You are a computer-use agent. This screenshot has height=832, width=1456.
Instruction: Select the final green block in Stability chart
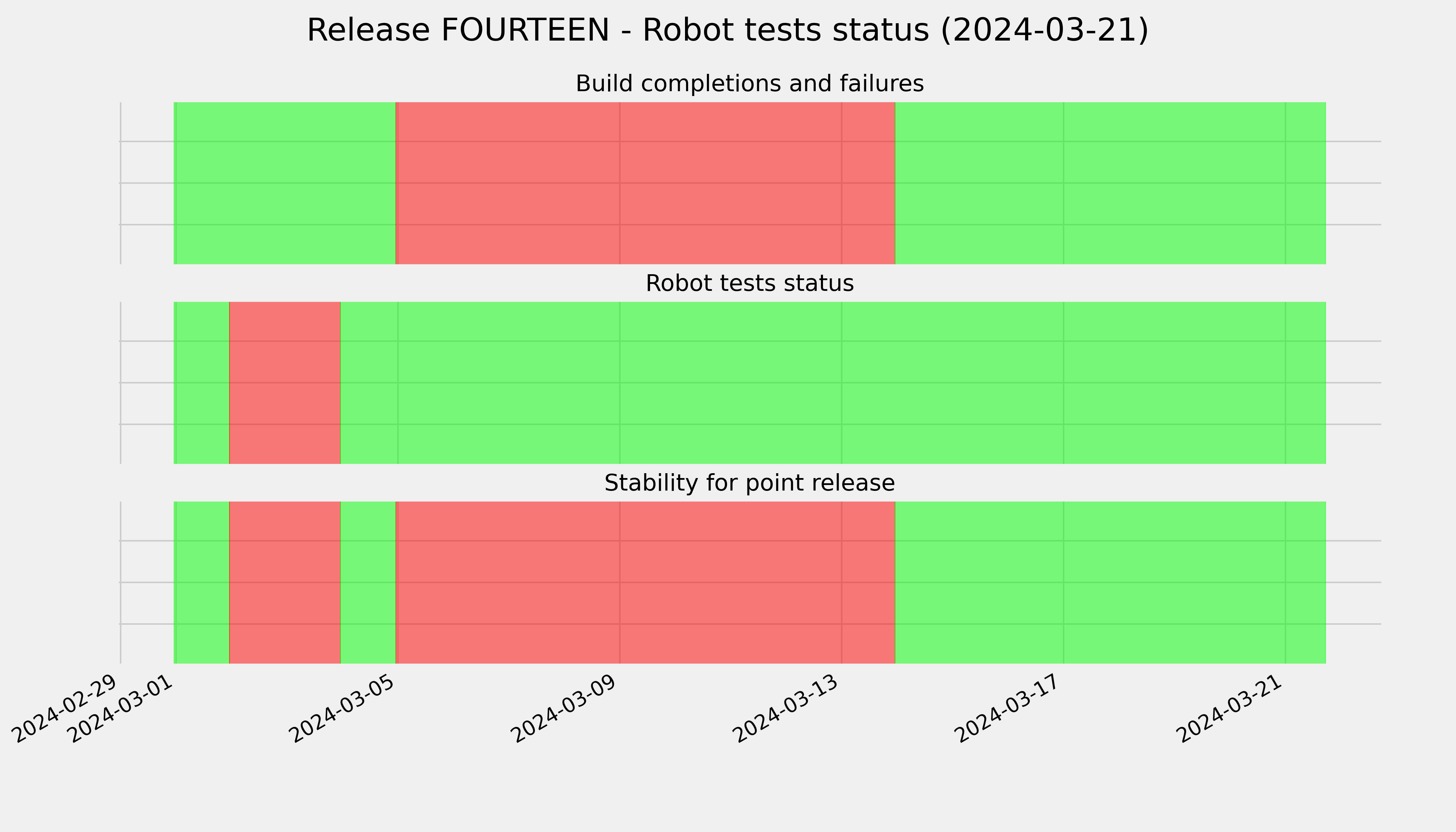pyautogui.click(x=1110, y=583)
